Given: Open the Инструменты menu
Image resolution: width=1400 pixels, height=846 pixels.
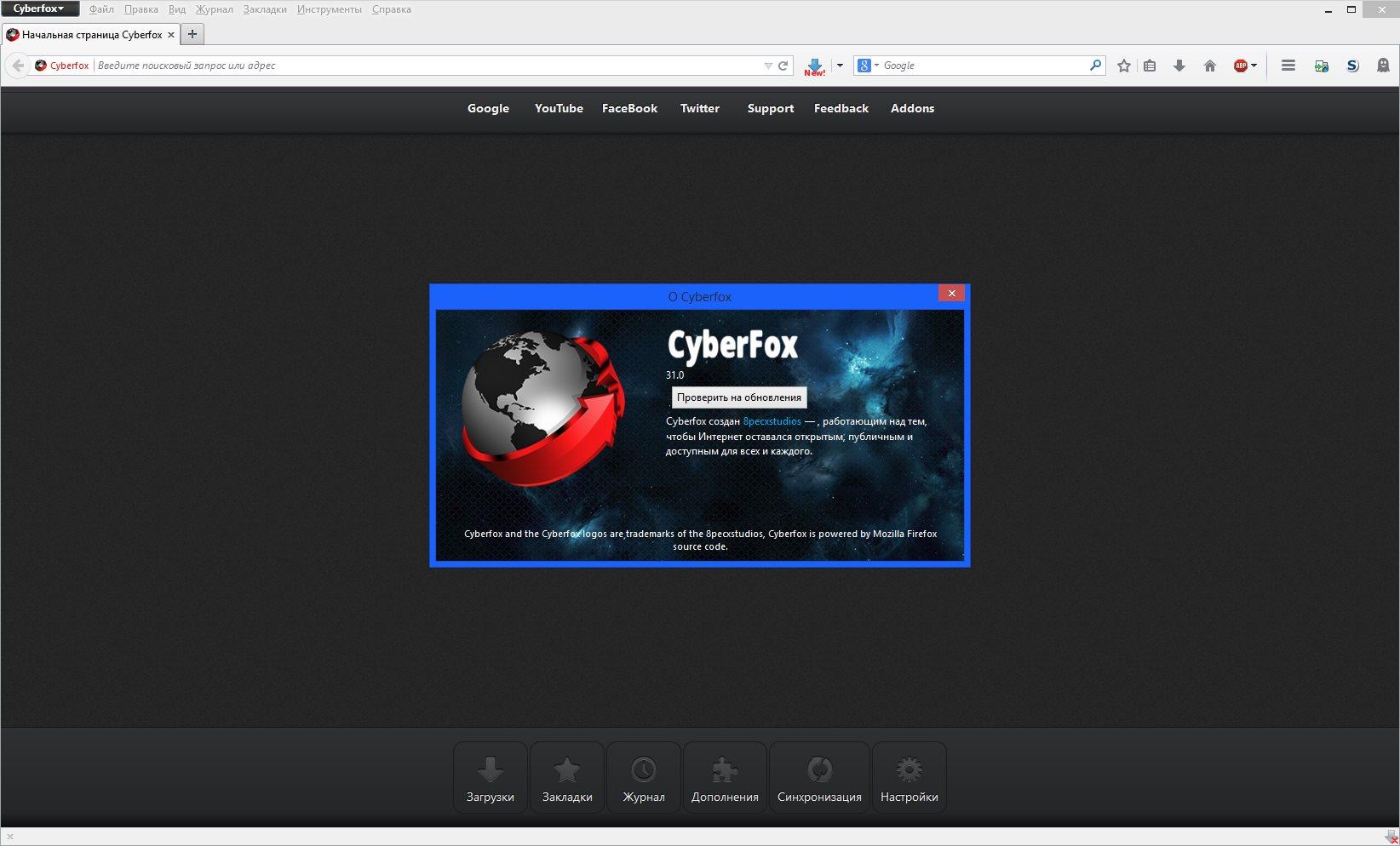Looking at the screenshot, I should click(x=330, y=9).
